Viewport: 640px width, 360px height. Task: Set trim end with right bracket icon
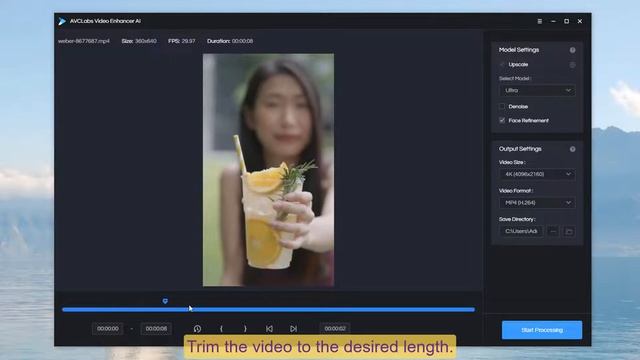(245, 329)
